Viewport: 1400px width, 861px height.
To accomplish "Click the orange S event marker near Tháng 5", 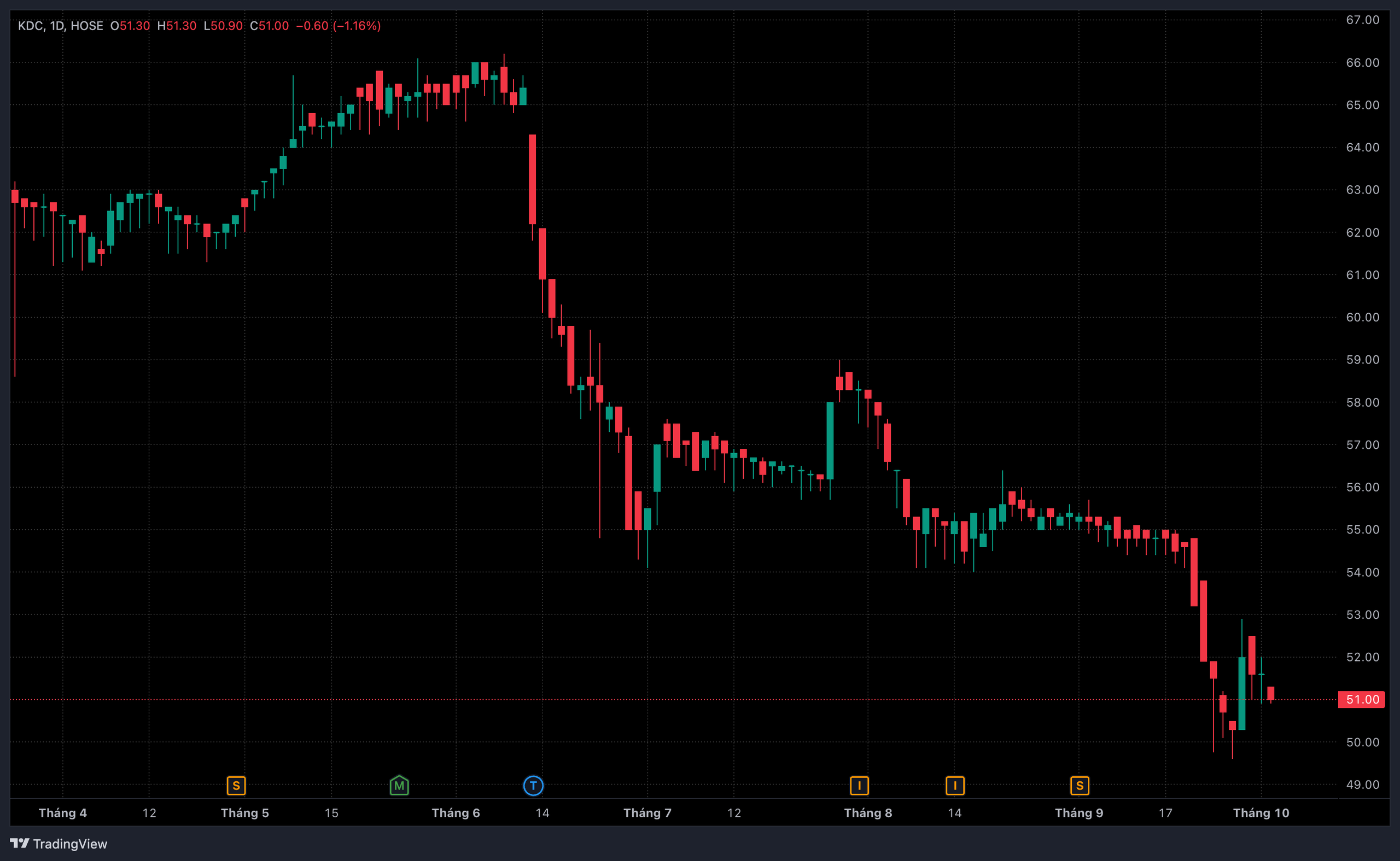I will [x=236, y=786].
